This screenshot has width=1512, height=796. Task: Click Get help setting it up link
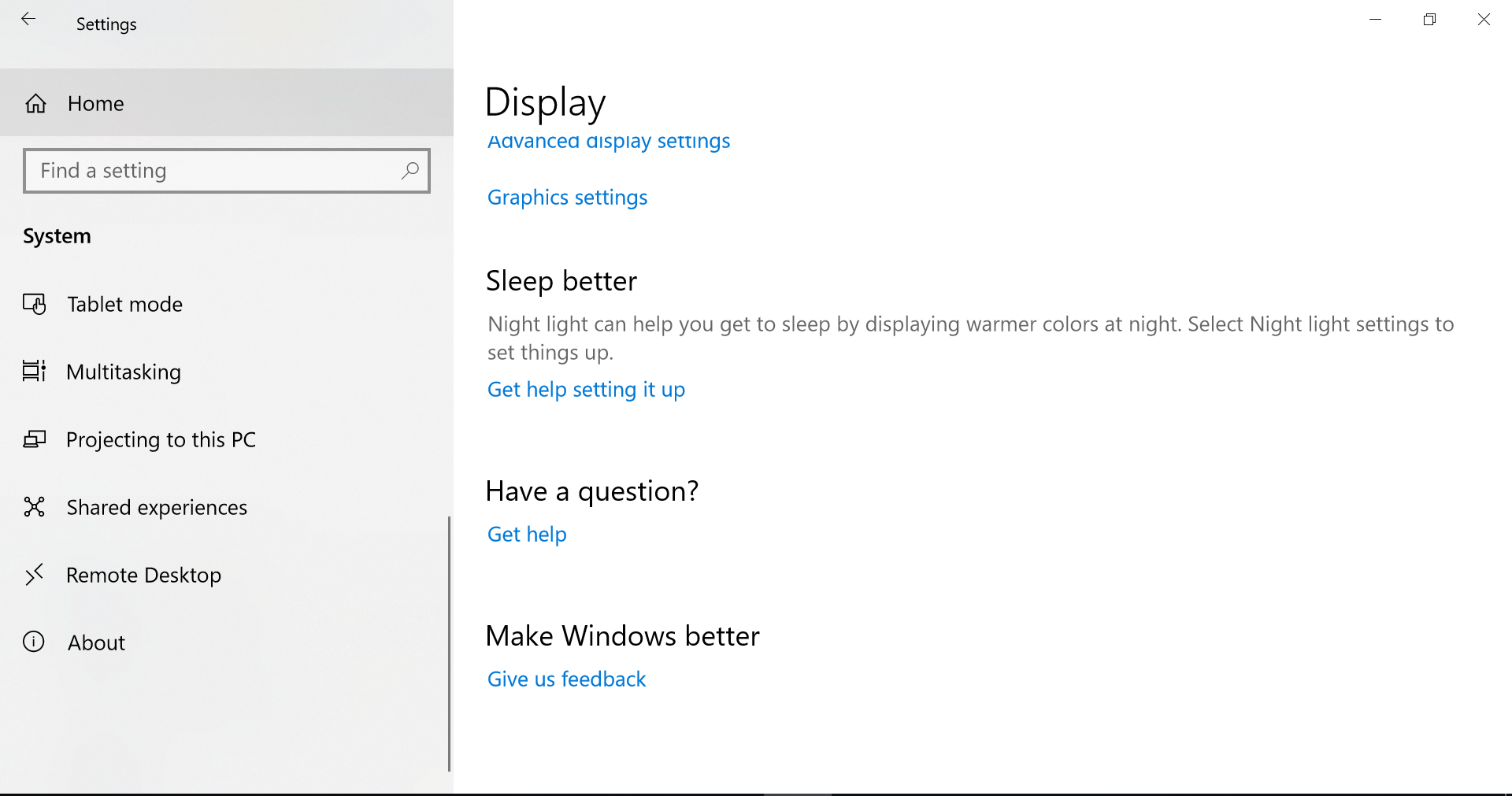[586, 389]
